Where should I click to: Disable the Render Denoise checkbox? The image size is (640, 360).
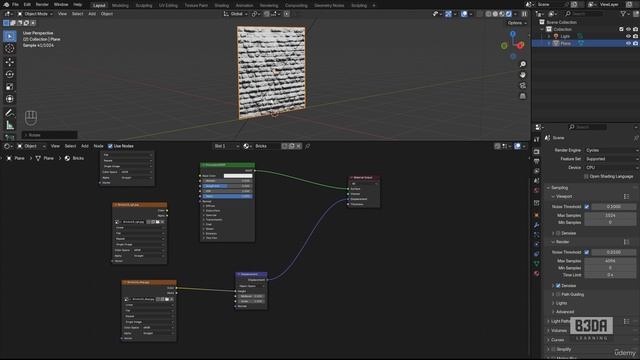pos(558,286)
